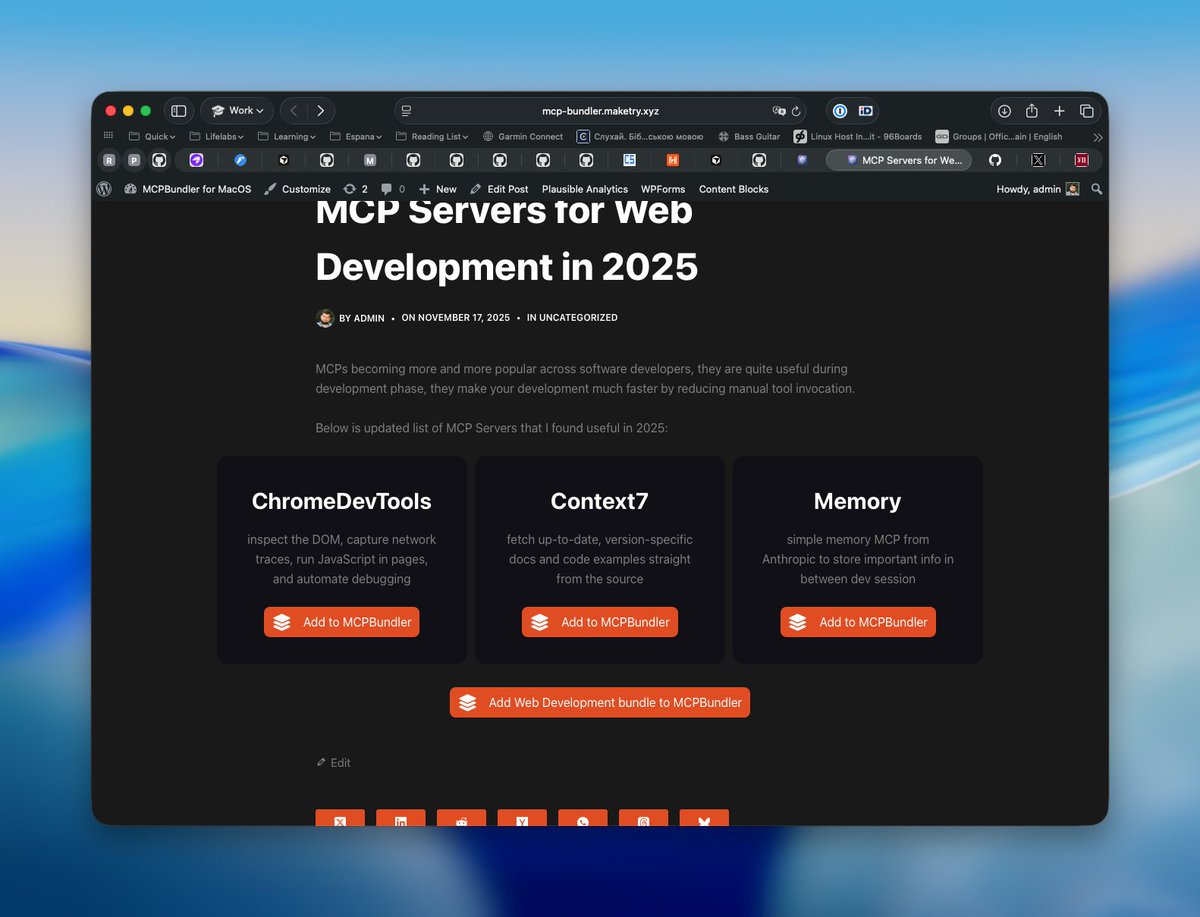Open the admin bar search magnifier
The width and height of the screenshot is (1200, 917).
[1096, 189]
